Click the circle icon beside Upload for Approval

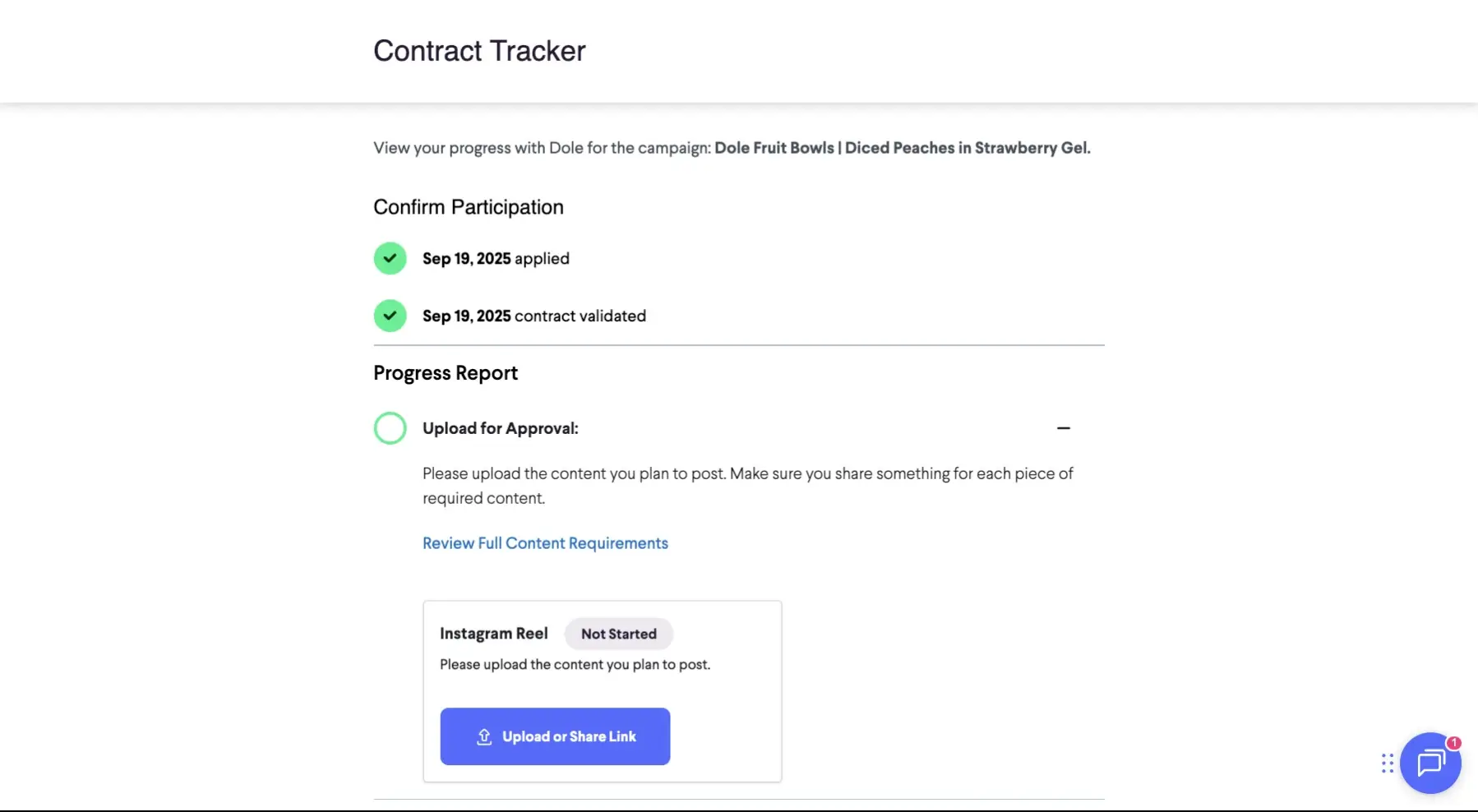click(390, 427)
